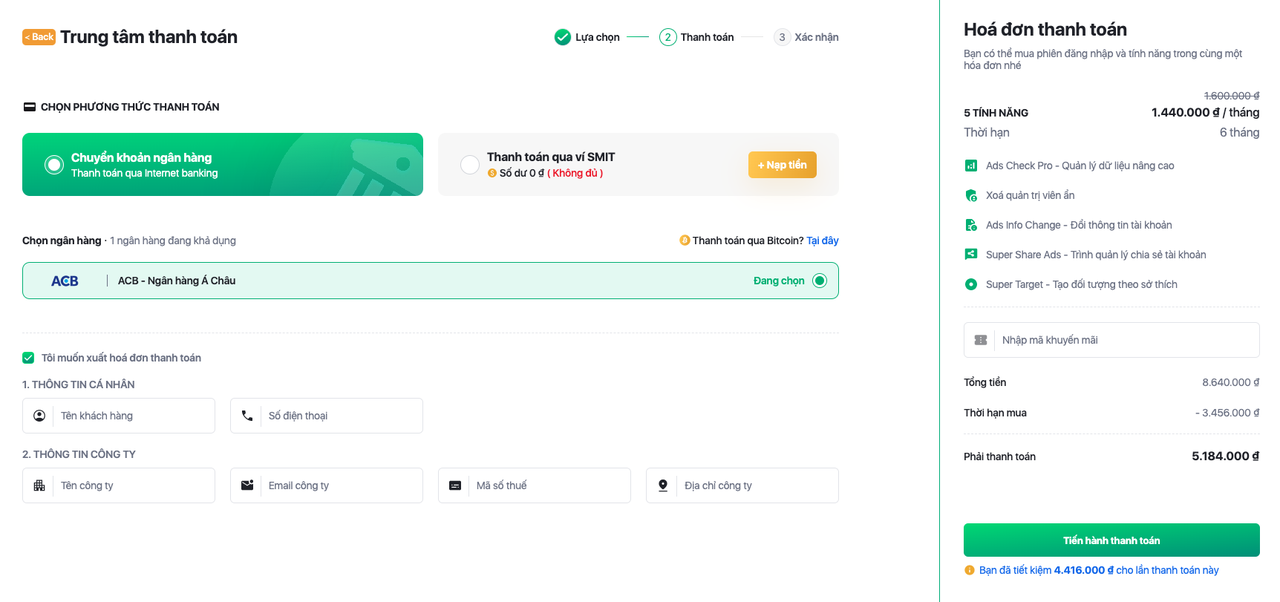1280x602 pixels.
Task: Click the Super Target feature icon
Action: 970,285
